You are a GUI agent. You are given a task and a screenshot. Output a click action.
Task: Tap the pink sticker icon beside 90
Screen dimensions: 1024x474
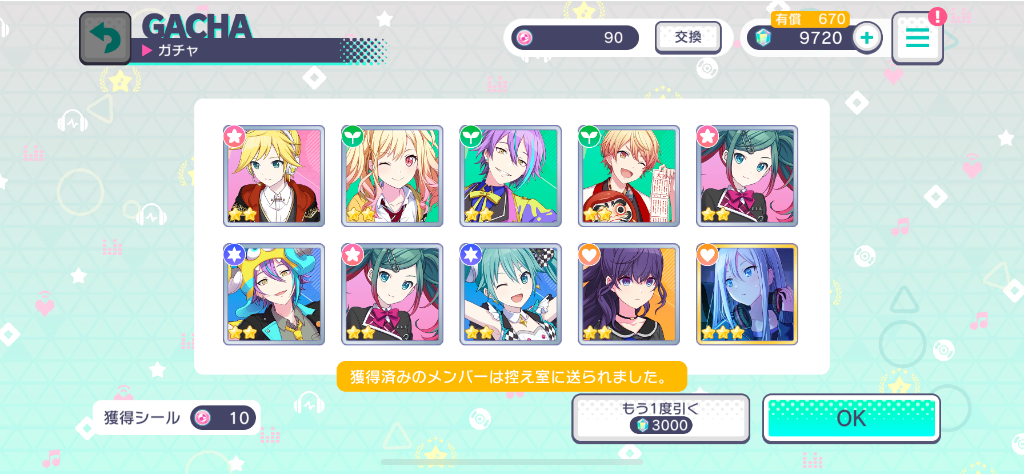pos(525,38)
